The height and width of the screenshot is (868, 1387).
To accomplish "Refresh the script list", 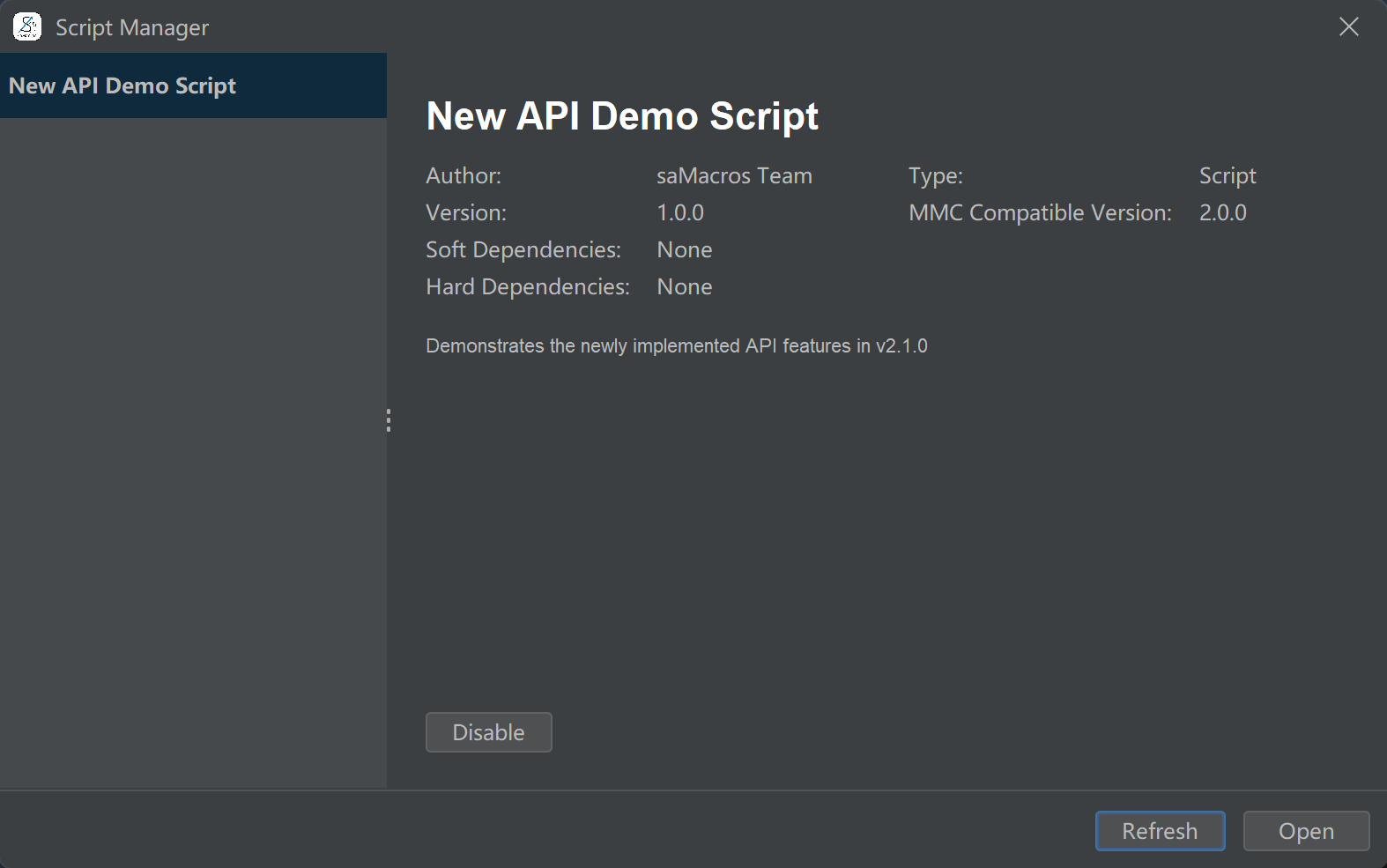I will click(1159, 831).
